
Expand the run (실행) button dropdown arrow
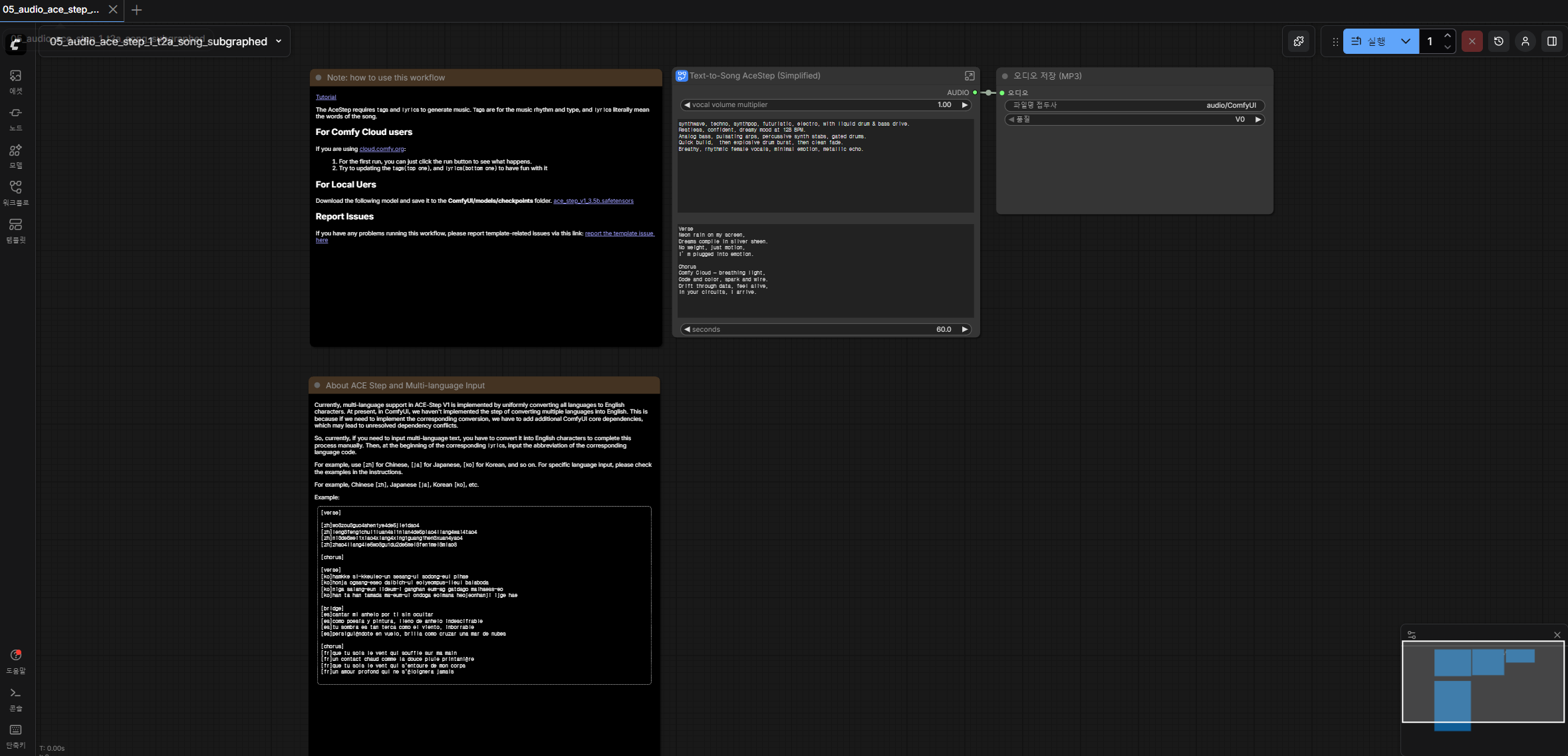[1405, 41]
